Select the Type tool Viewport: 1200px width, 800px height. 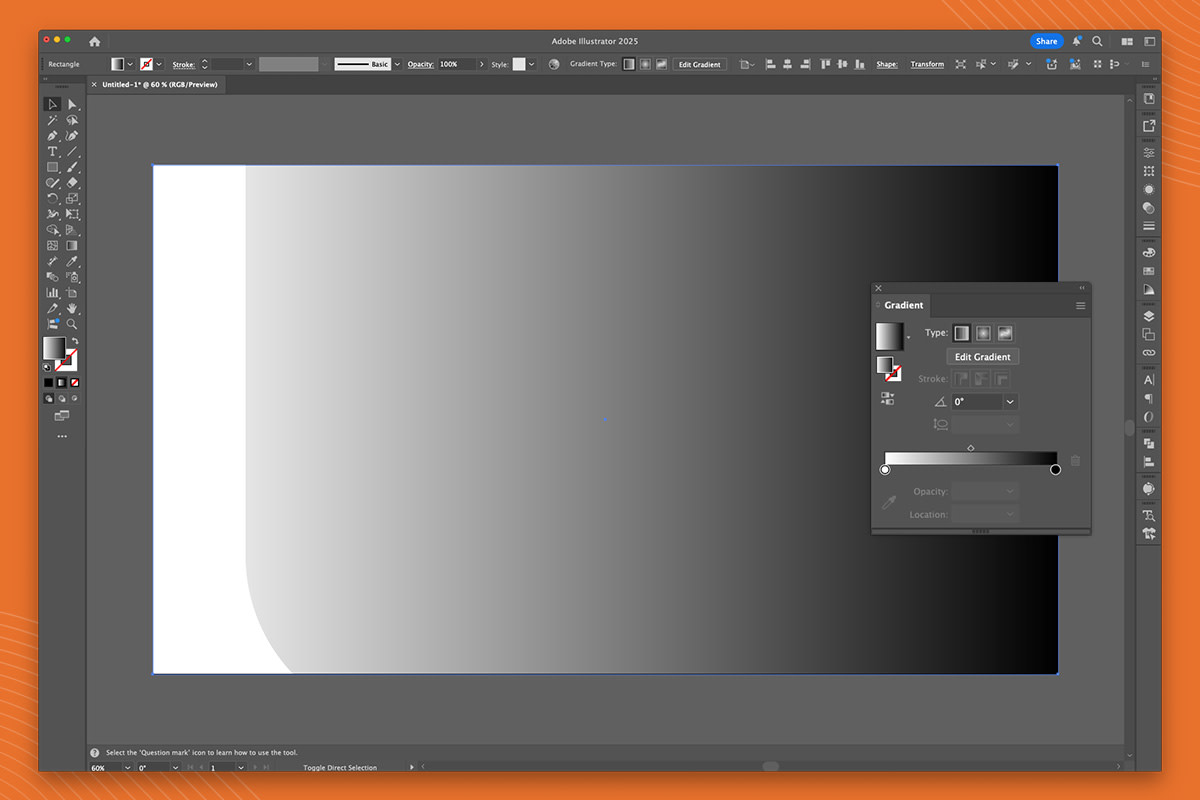point(52,151)
